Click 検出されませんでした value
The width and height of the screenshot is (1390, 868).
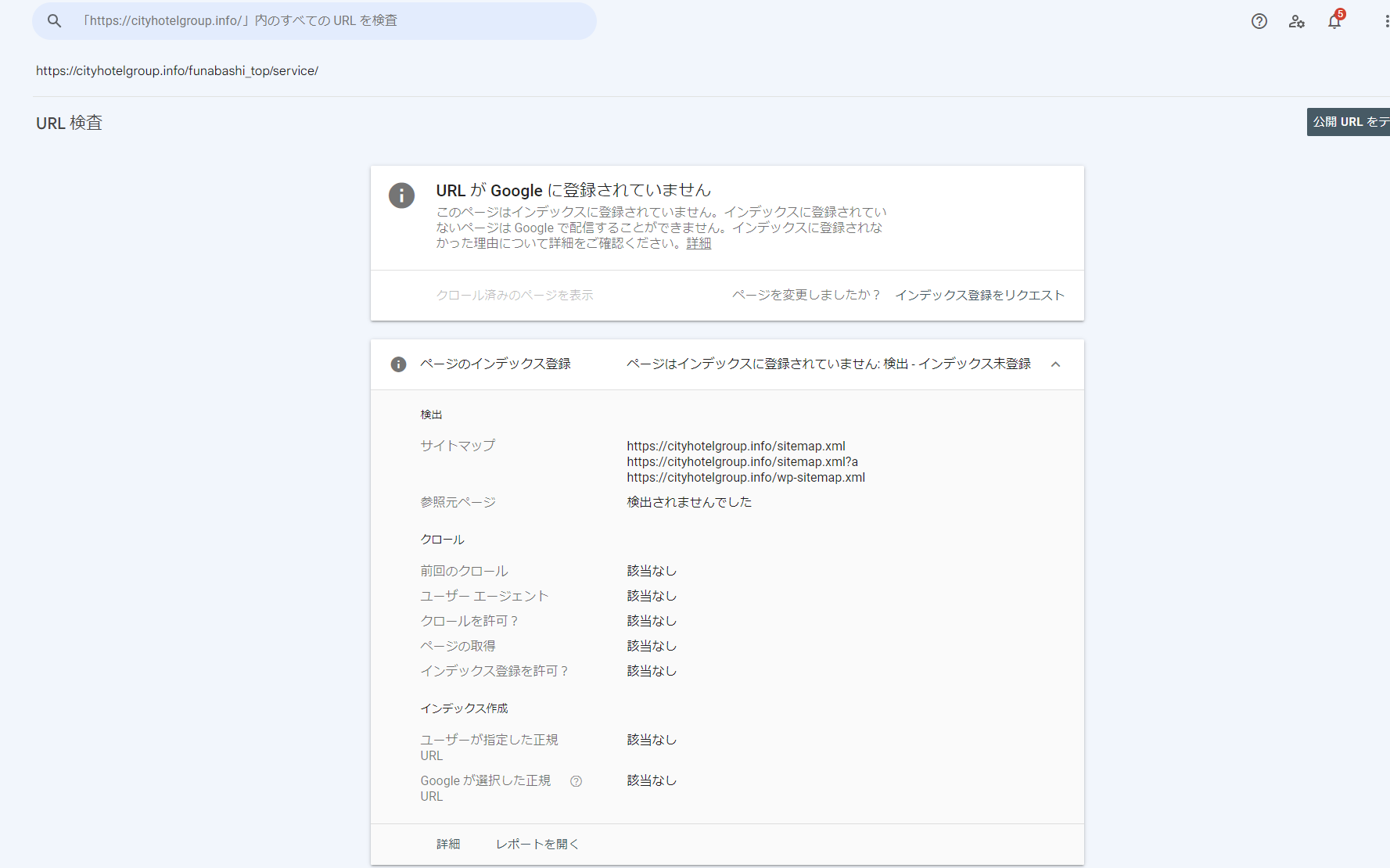coord(689,502)
